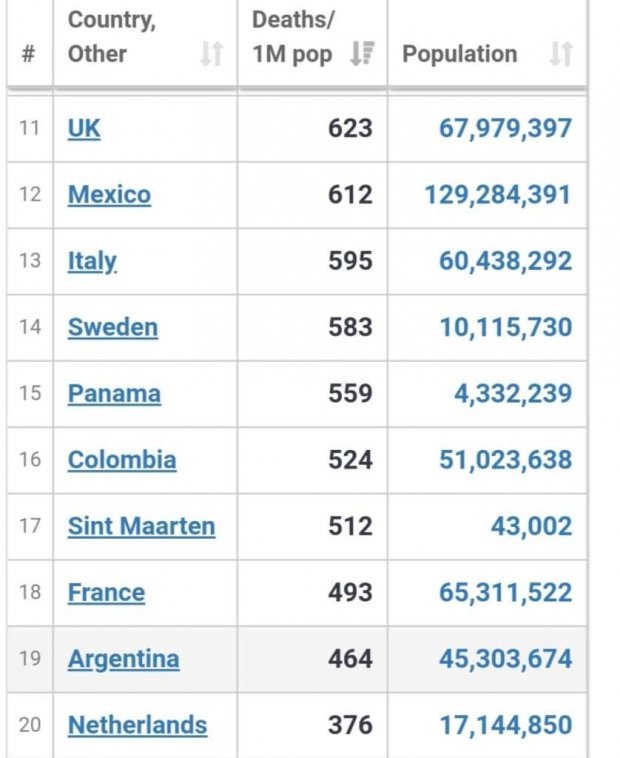620x758 pixels.
Task: Click Argentina population 45,303,674 link
Action: click(505, 659)
